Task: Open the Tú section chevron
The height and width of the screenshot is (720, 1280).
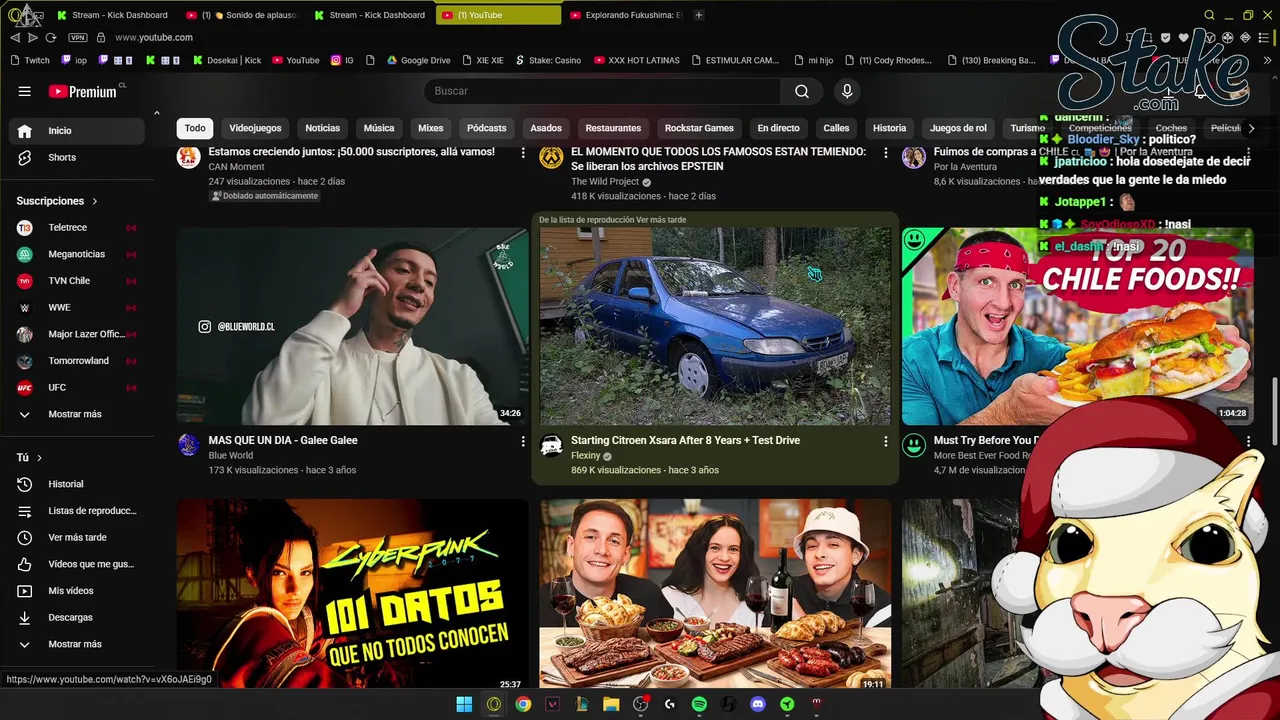Action: (39, 457)
